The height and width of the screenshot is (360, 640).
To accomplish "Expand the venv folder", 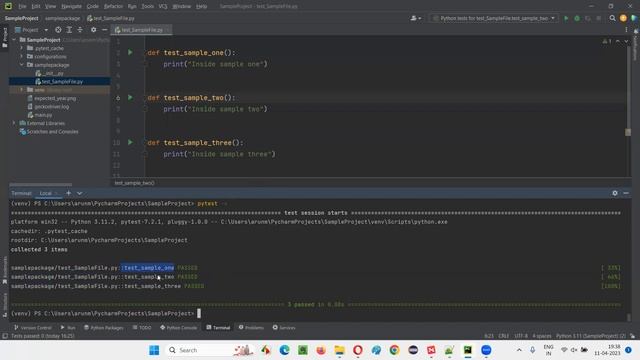I will (x=22, y=89).
